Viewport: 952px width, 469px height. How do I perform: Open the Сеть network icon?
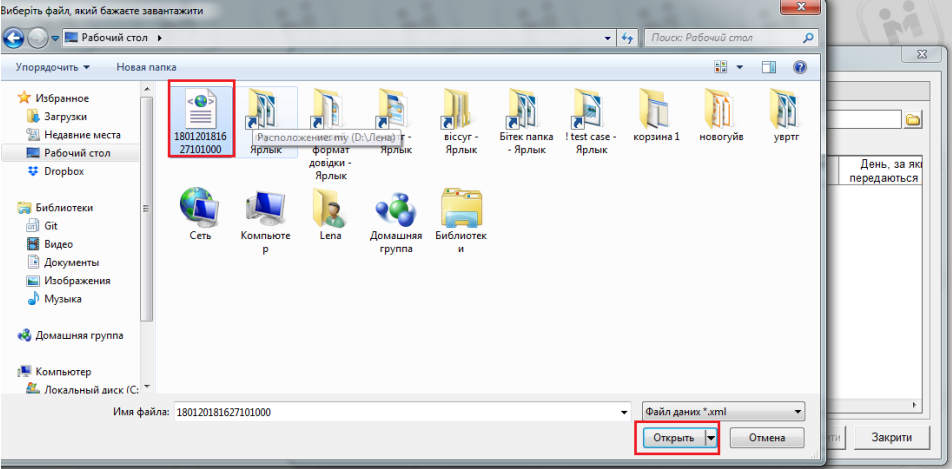coord(200,210)
